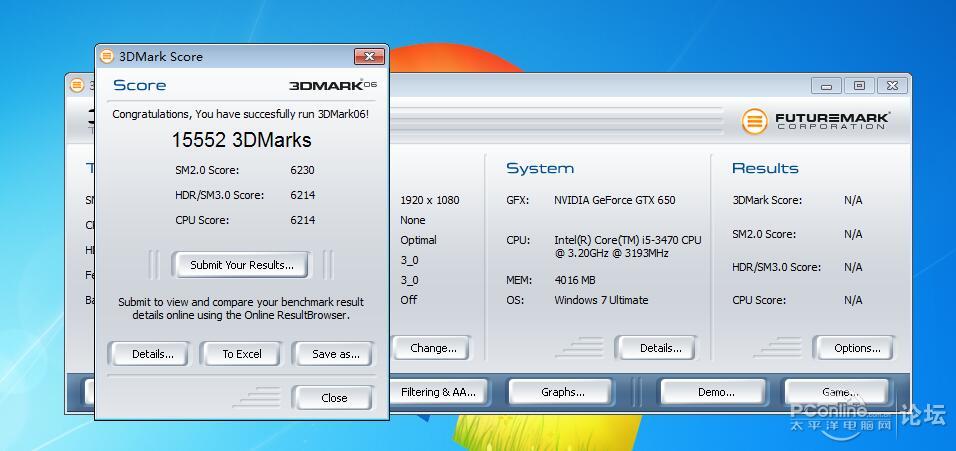
Task: Click the SM2.0 Score value 6230
Action: (302, 170)
